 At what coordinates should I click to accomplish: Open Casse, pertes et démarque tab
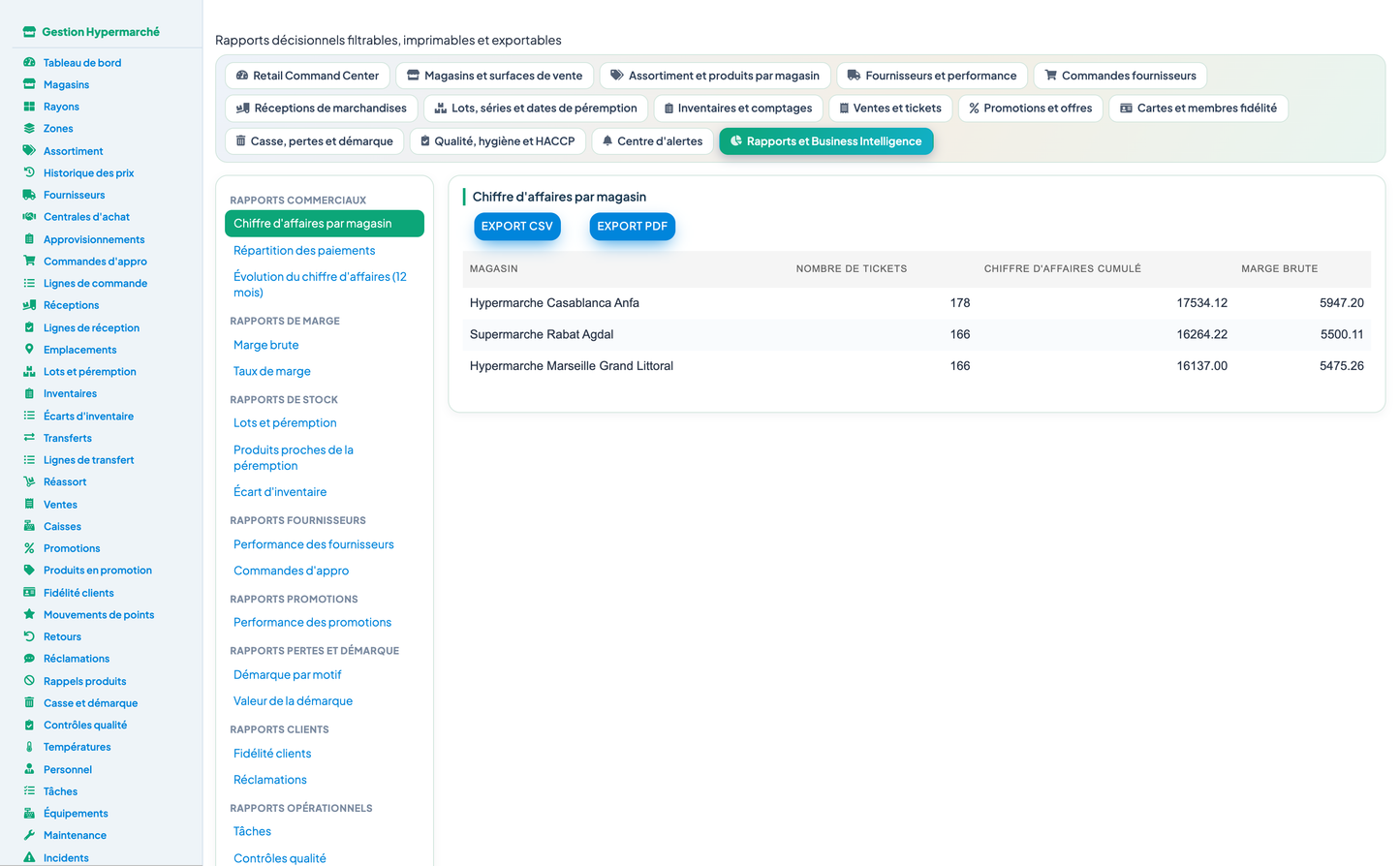pos(315,141)
